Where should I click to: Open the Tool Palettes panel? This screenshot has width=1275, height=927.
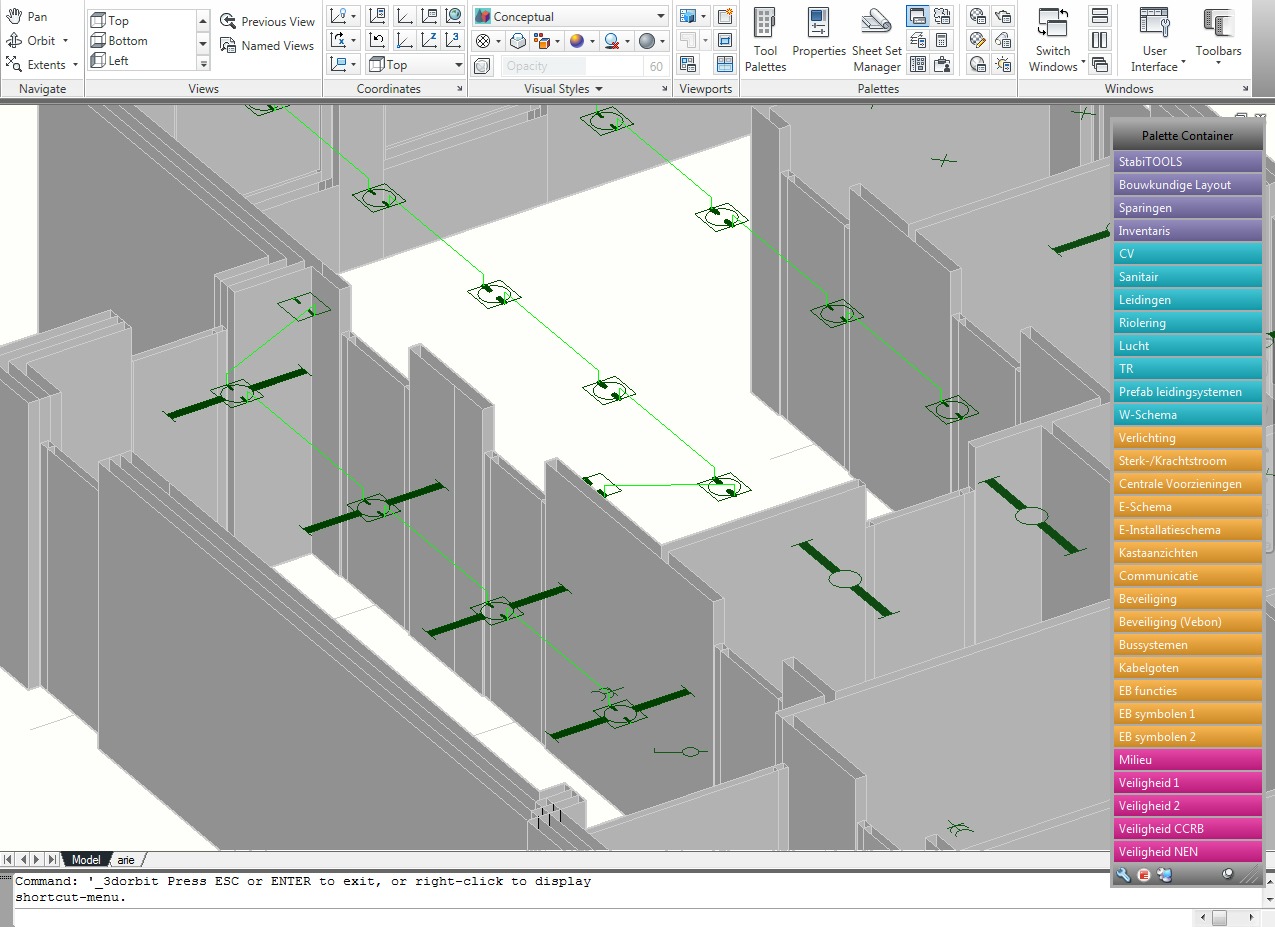pos(765,39)
